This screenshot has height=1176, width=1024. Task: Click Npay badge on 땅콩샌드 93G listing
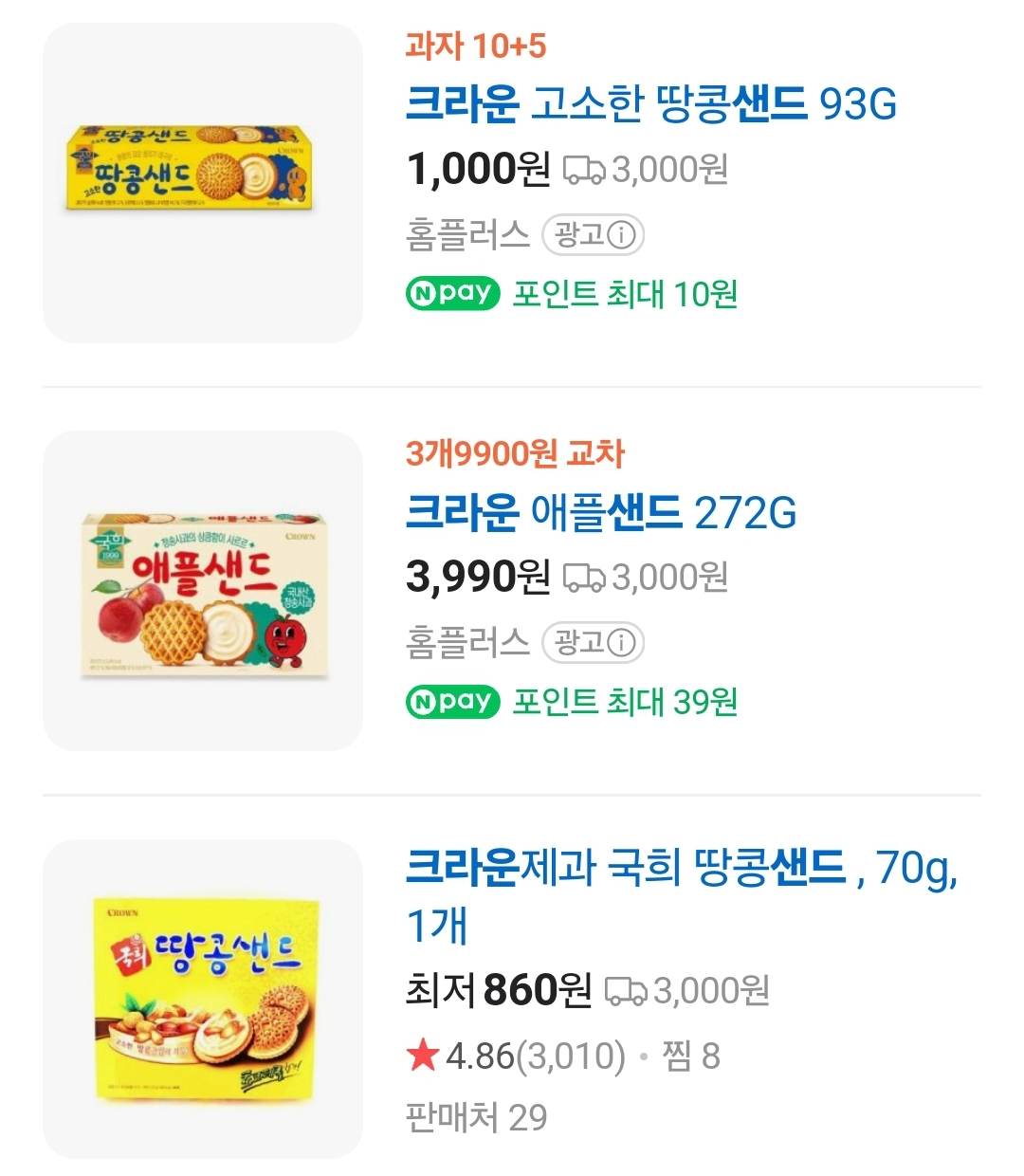point(452,294)
